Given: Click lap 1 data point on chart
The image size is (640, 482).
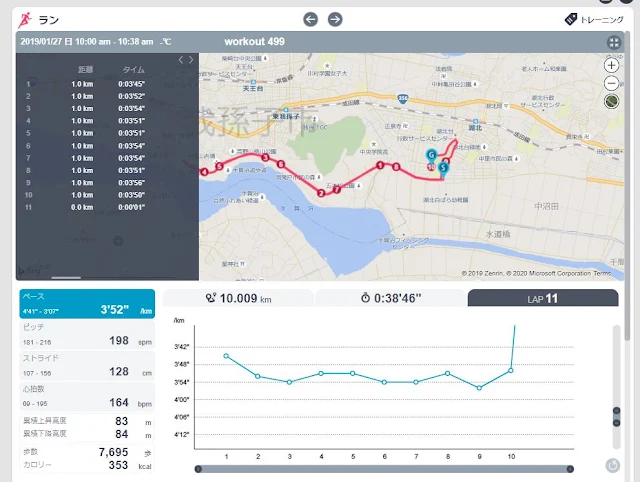Looking at the screenshot, I should pos(226,356).
